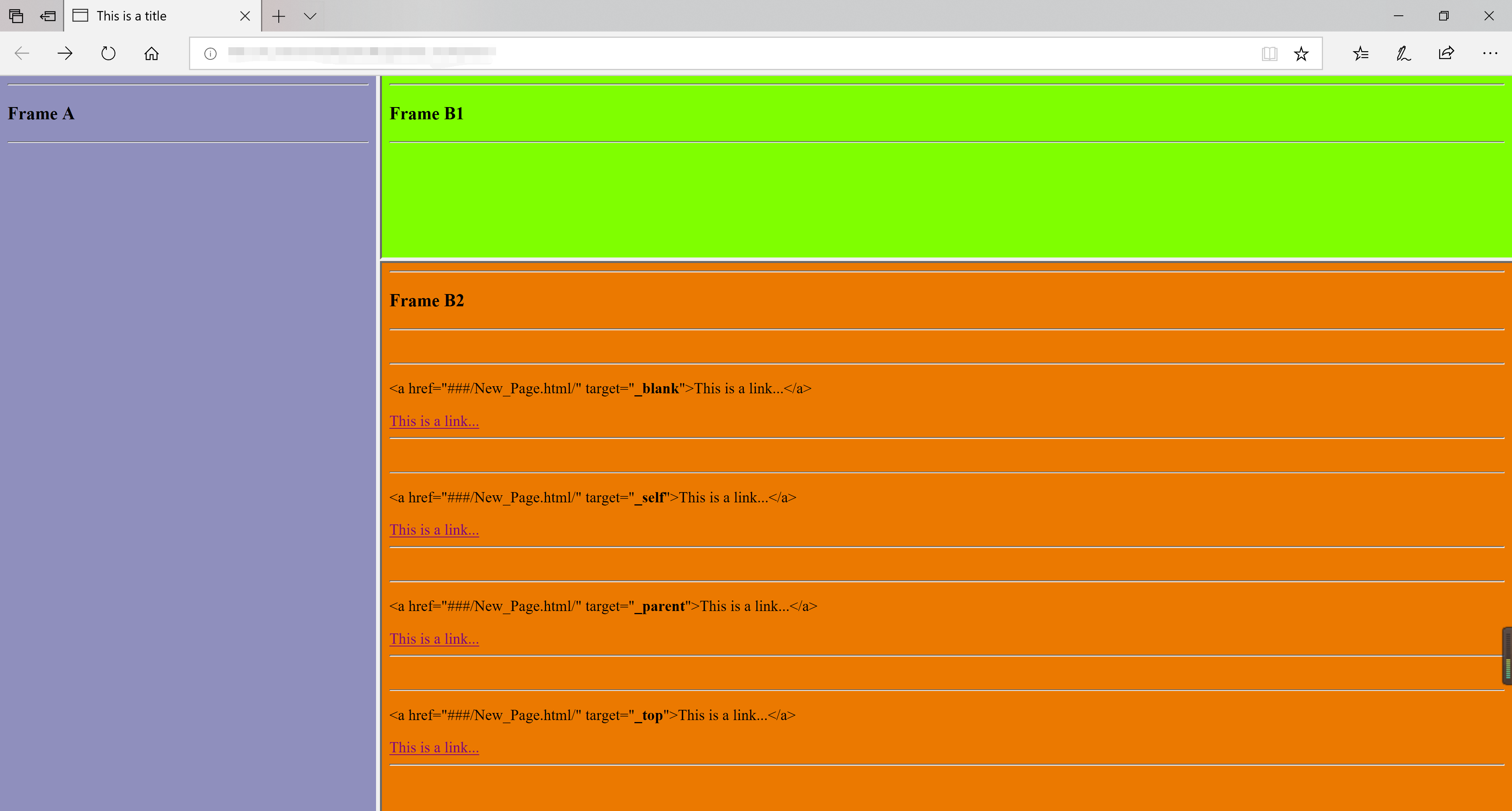Open the tabs you've set aside icon
The height and width of the screenshot is (811, 1512).
pos(16,16)
